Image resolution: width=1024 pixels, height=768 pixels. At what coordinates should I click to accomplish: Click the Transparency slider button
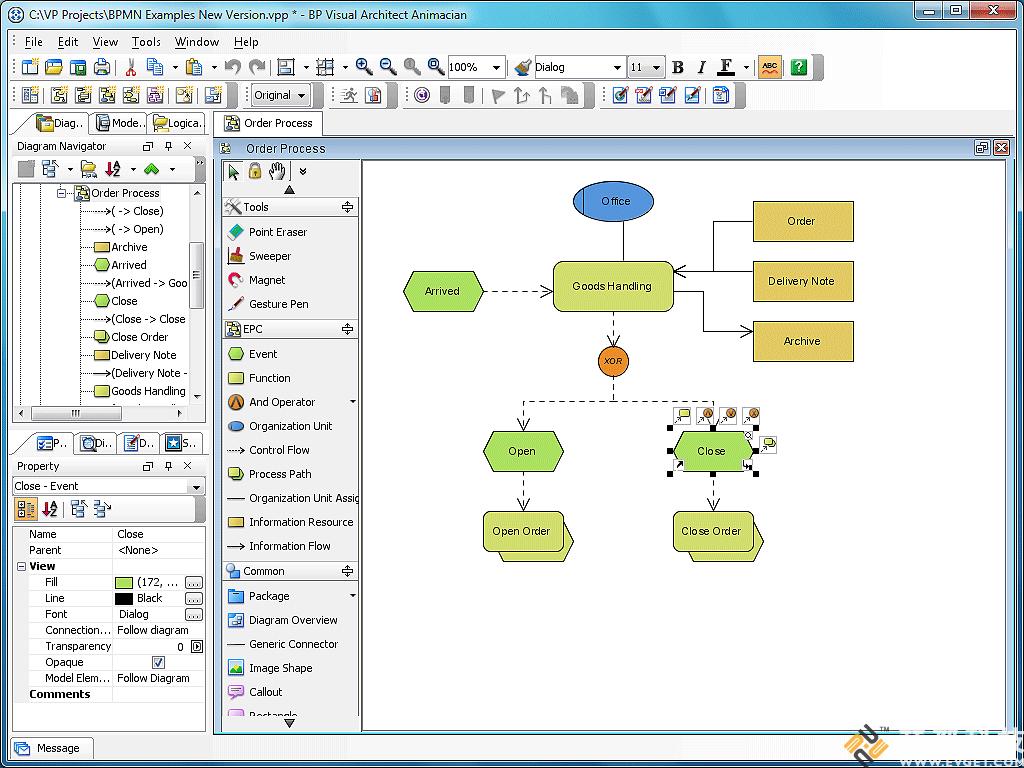tap(197, 647)
